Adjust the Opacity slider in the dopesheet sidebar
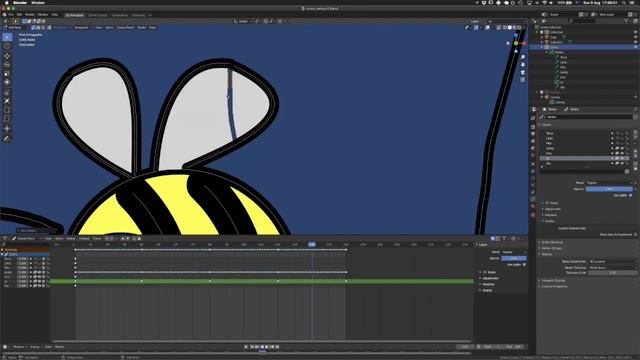Screen dimensions: 640x360 (514, 258)
